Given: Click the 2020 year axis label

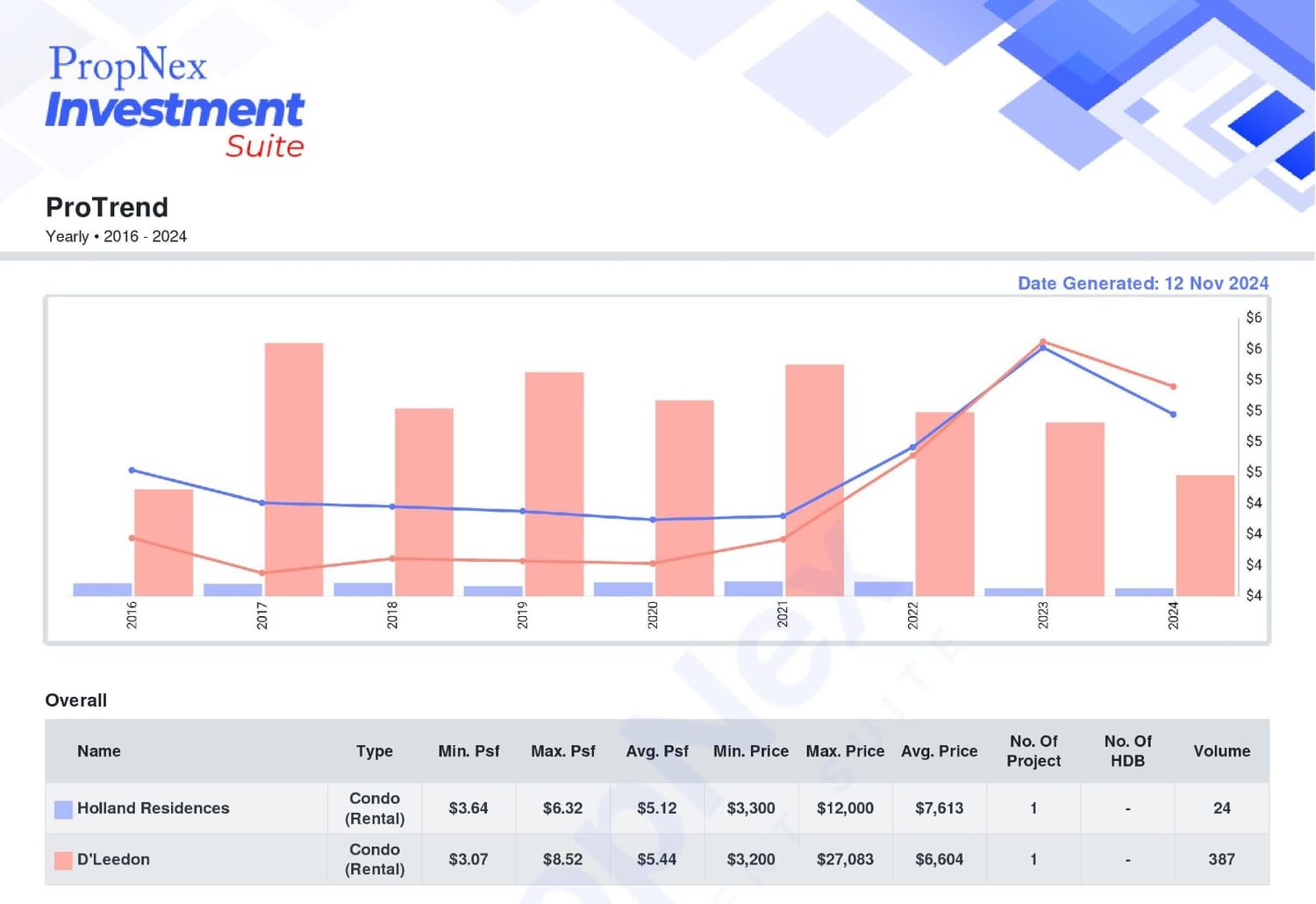Looking at the screenshot, I should pyautogui.click(x=653, y=615).
